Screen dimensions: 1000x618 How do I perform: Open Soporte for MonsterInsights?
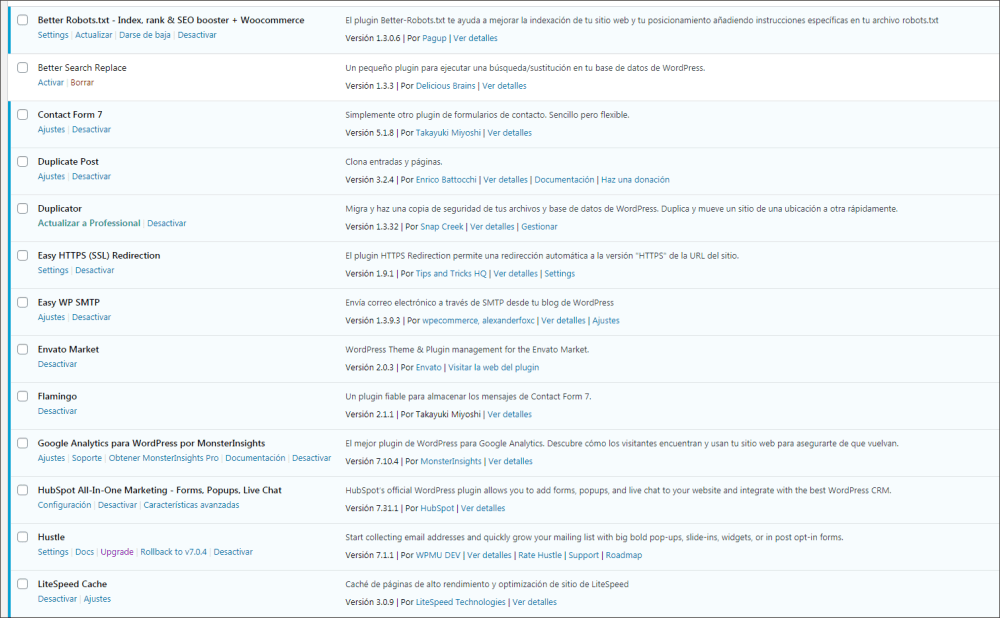point(87,458)
